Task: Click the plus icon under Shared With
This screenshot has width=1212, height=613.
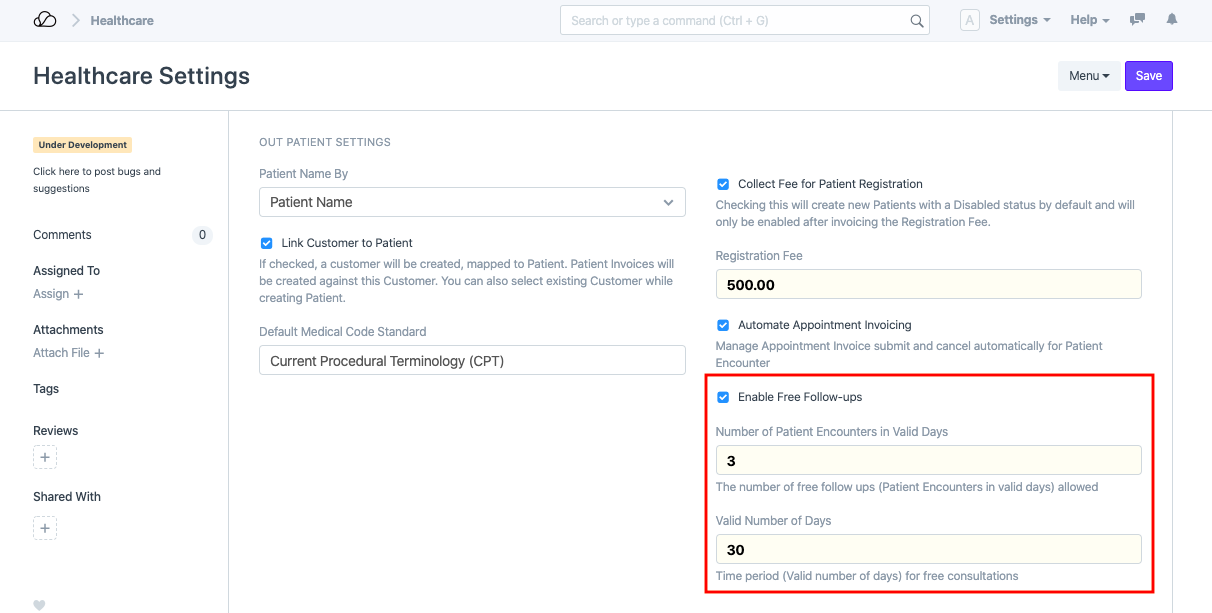Action: (45, 528)
